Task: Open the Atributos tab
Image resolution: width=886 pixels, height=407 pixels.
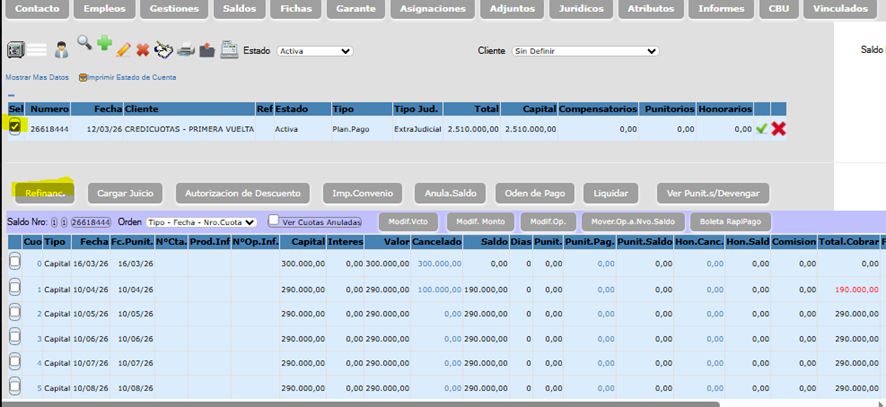Action: pos(651,9)
